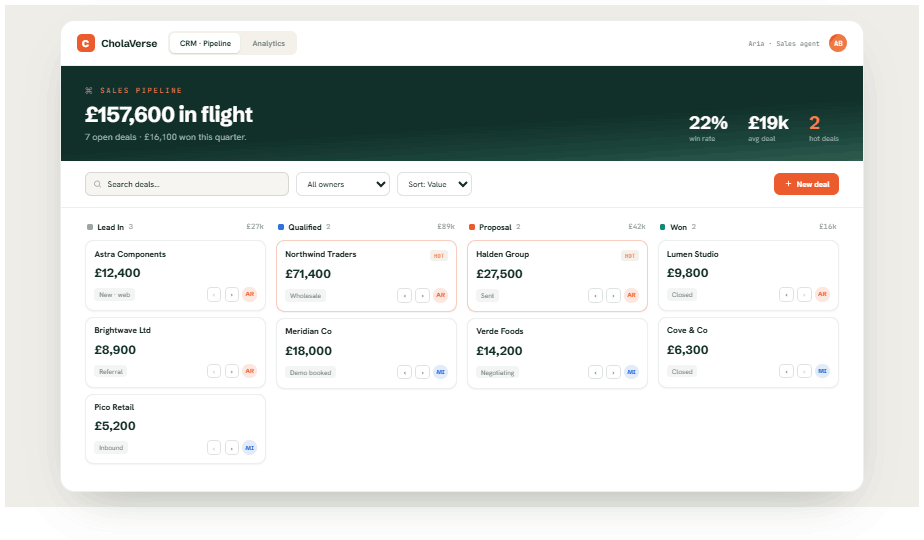Move Brightwave Ltd to the next stage
The height and width of the screenshot is (540, 924).
pyautogui.click(x=232, y=371)
